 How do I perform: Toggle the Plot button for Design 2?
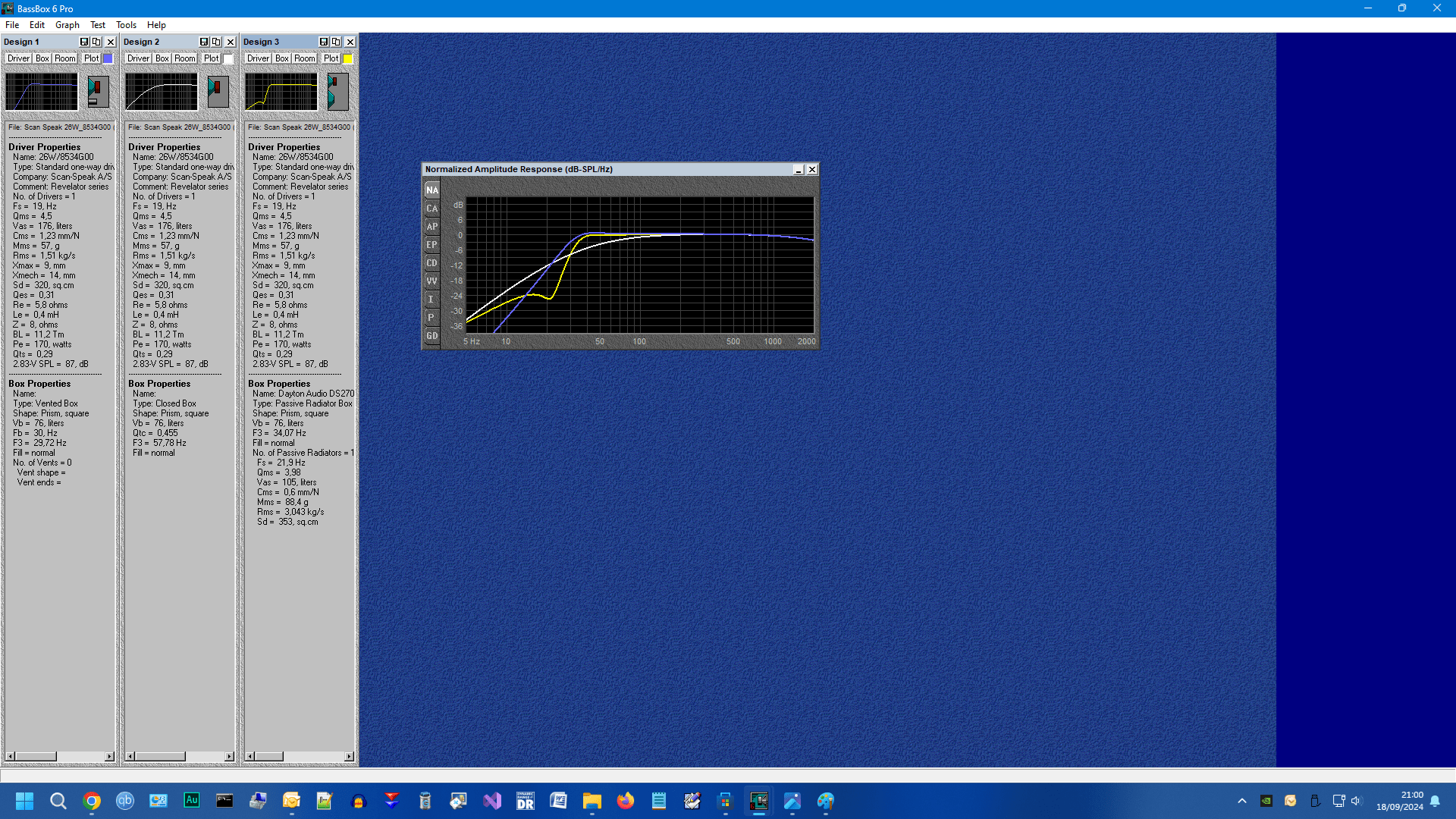click(211, 58)
